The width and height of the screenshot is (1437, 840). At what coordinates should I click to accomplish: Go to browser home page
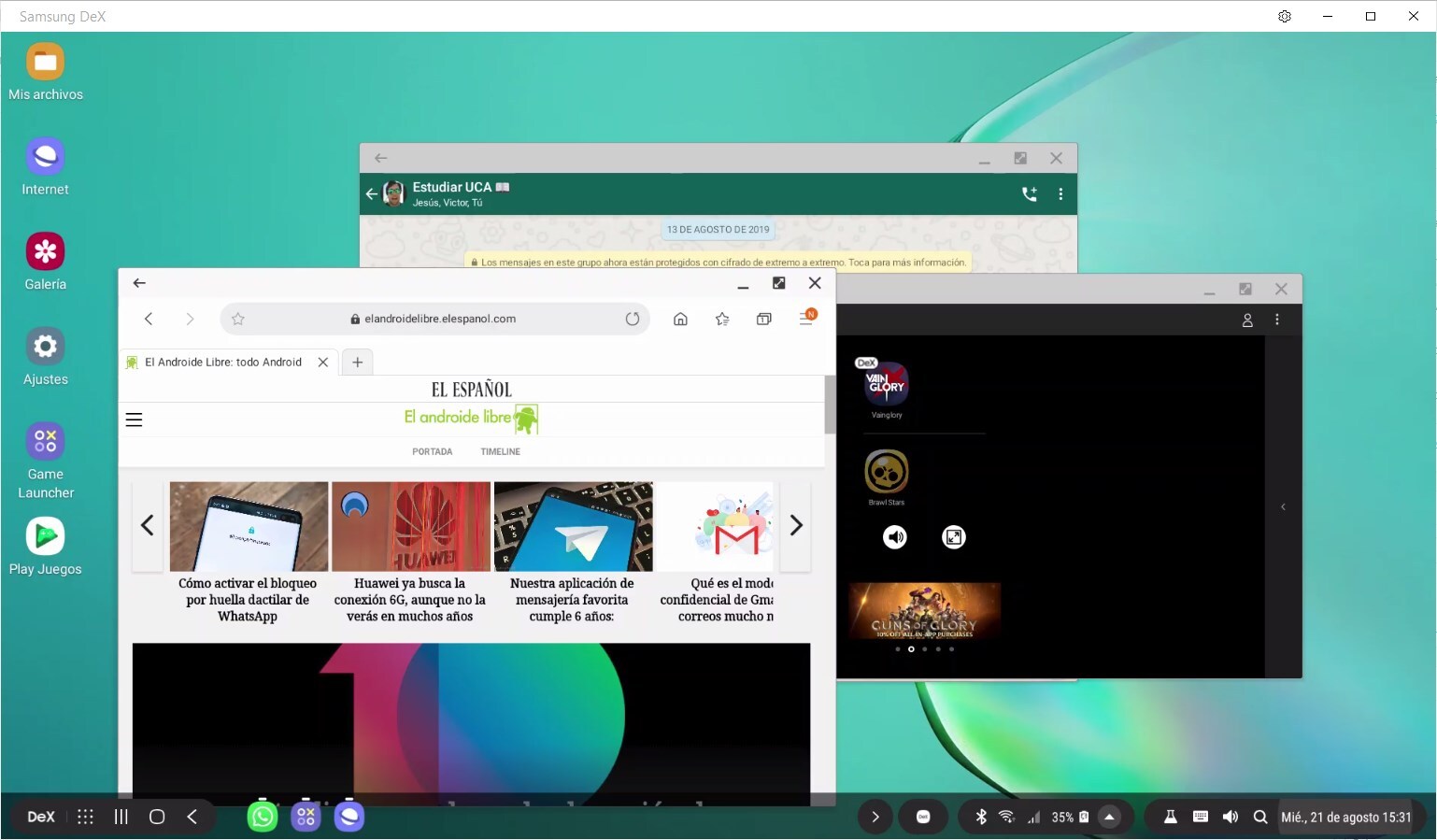point(680,319)
